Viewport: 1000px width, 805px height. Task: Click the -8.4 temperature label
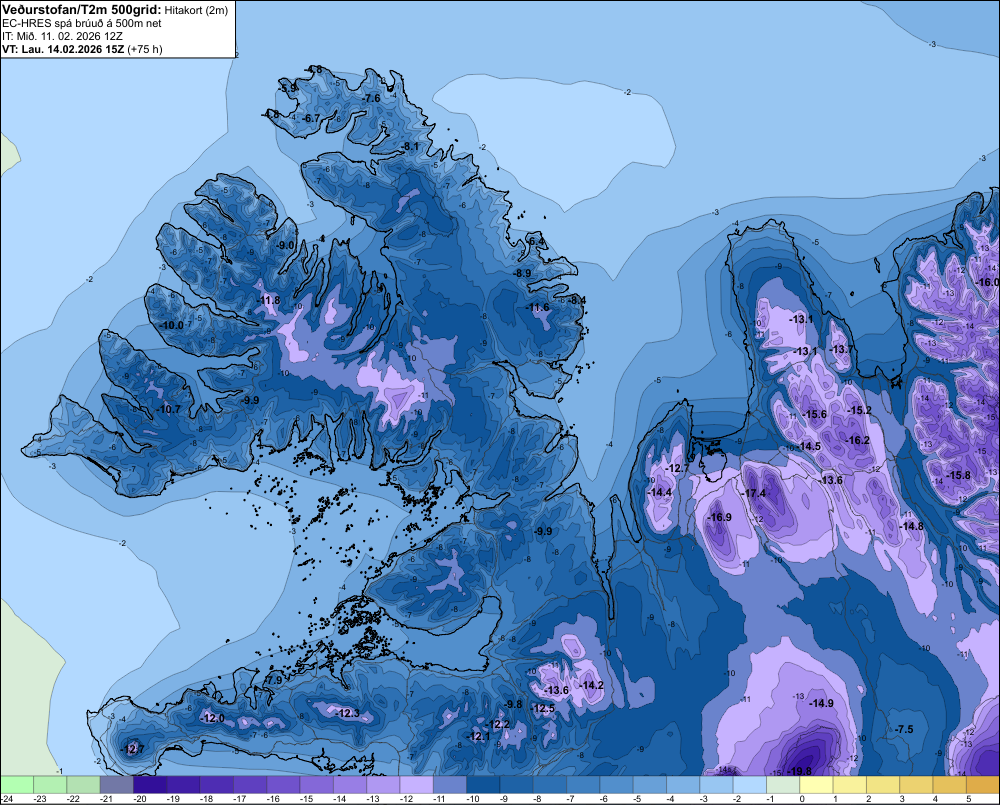point(578,300)
